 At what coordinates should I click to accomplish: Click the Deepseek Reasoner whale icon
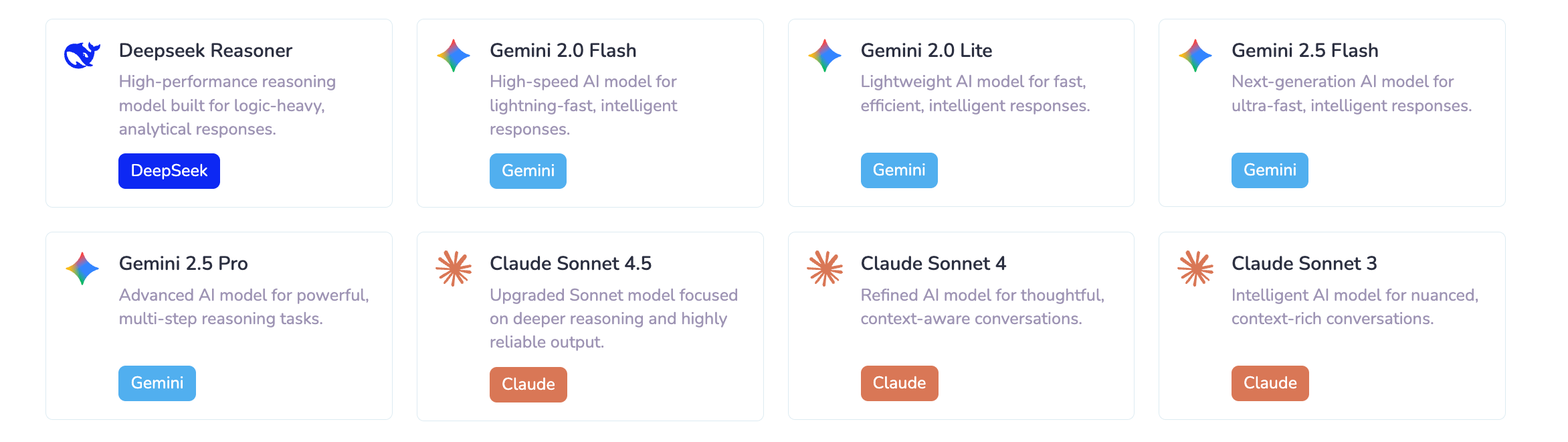pos(82,55)
